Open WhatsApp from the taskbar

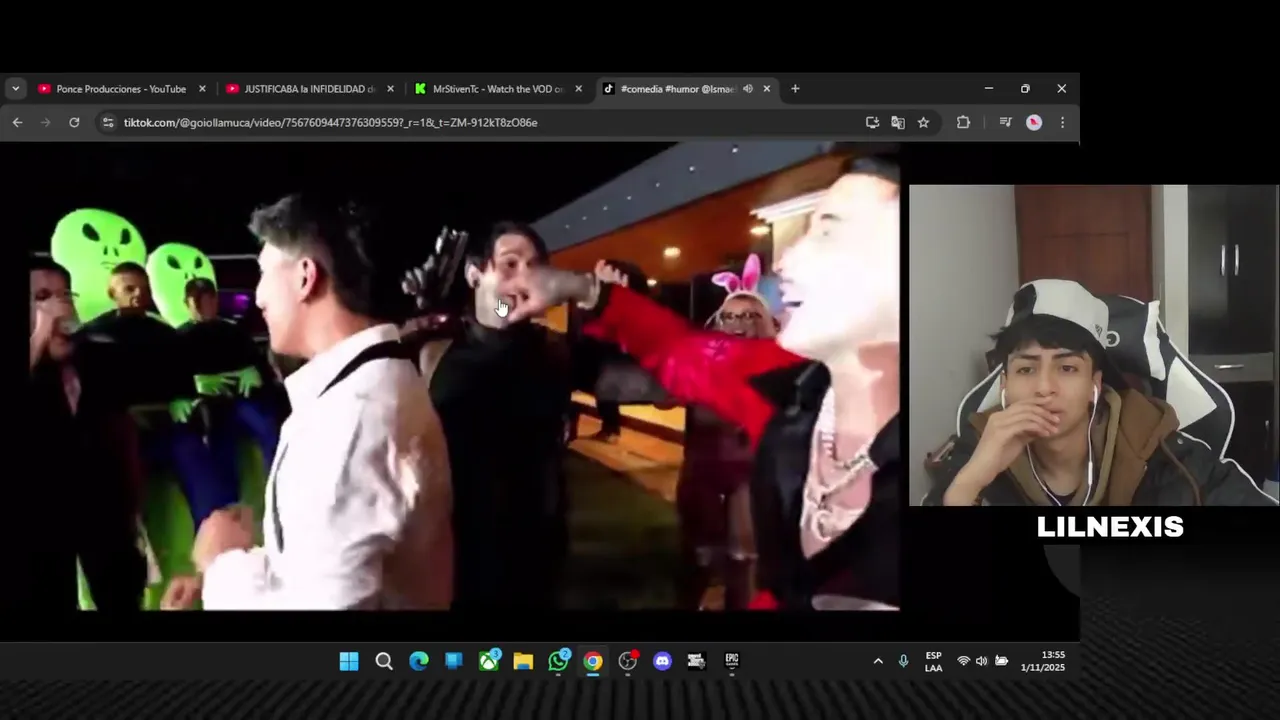tap(559, 661)
